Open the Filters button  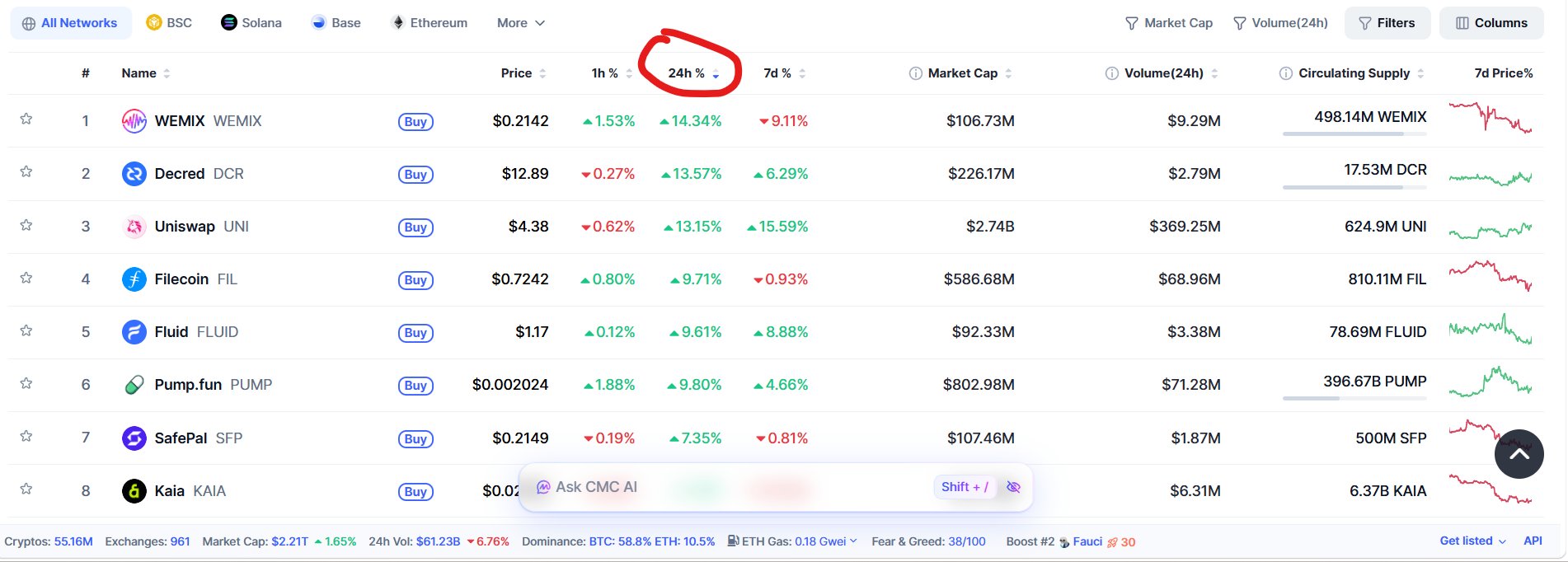[1387, 23]
